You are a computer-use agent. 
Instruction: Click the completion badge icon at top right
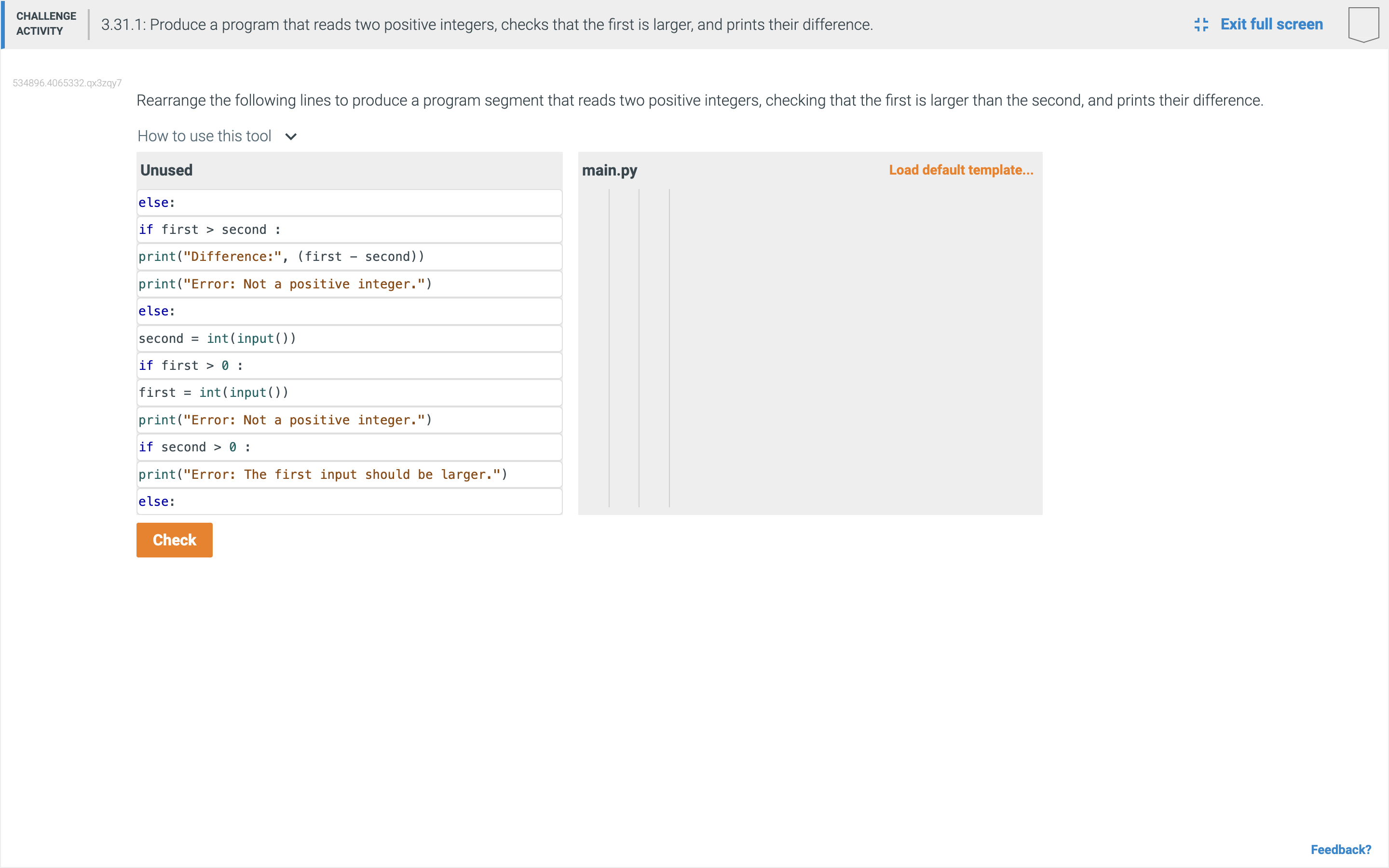click(x=1363, y=25)
